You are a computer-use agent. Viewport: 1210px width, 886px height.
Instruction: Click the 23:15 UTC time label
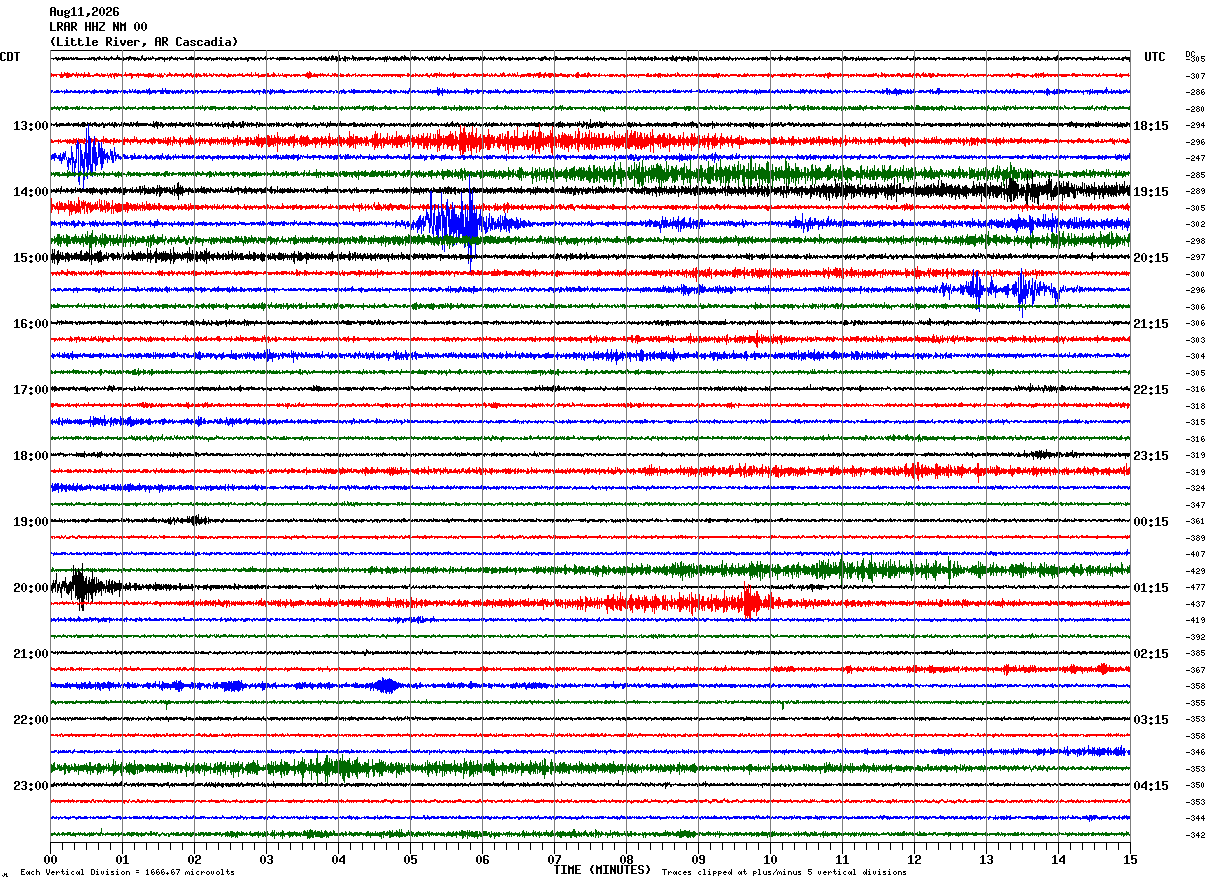tap(1150, 456)
